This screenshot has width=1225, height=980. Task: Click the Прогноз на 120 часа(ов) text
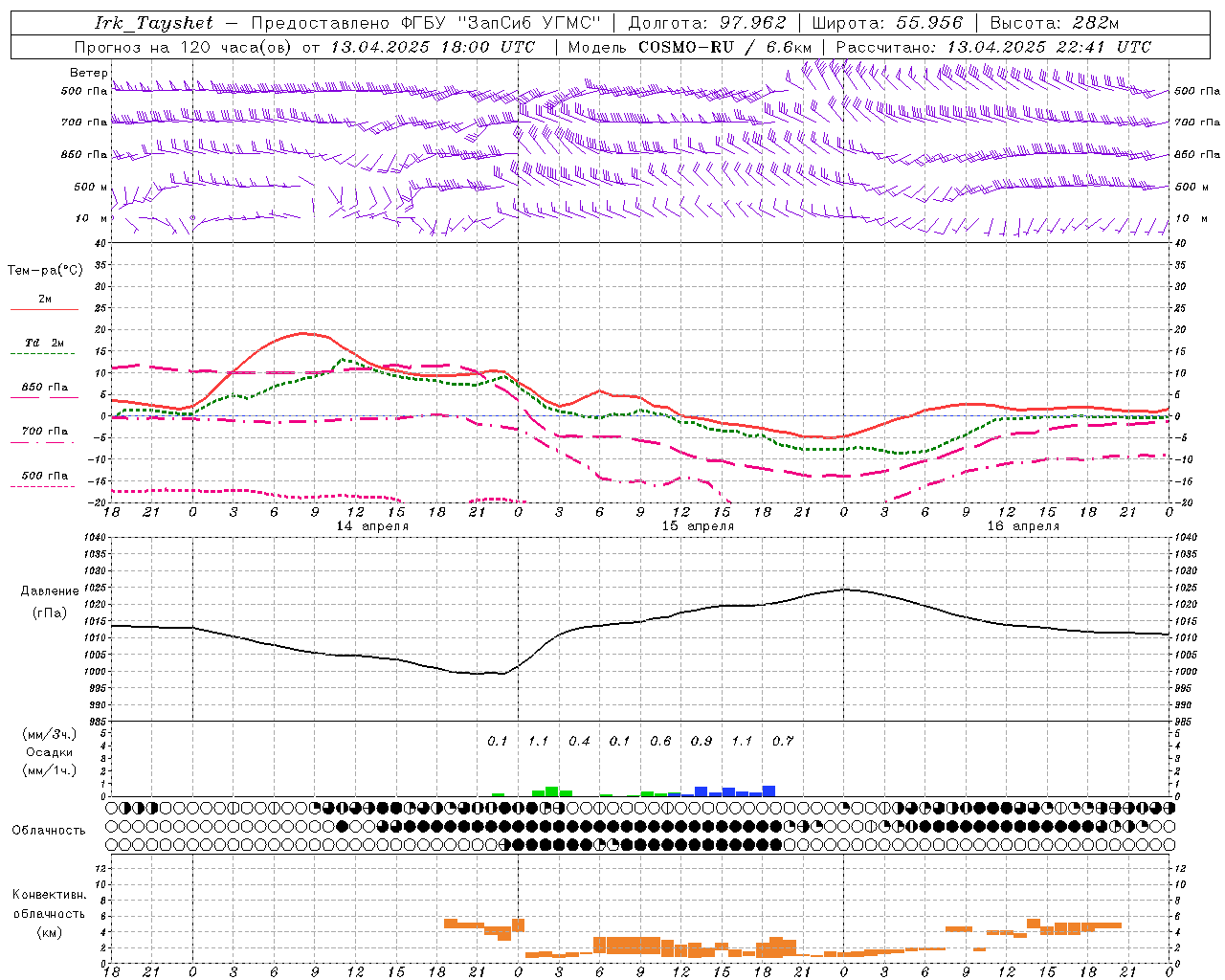184,47
